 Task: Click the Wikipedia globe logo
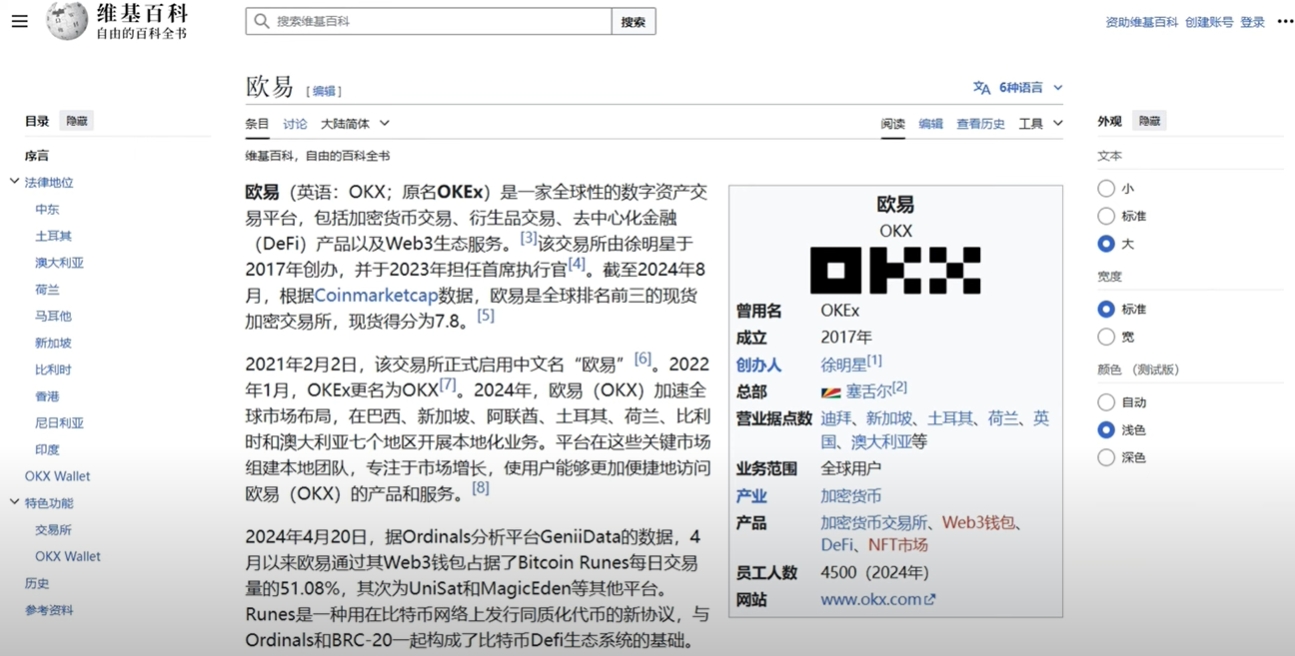(67, 21)
